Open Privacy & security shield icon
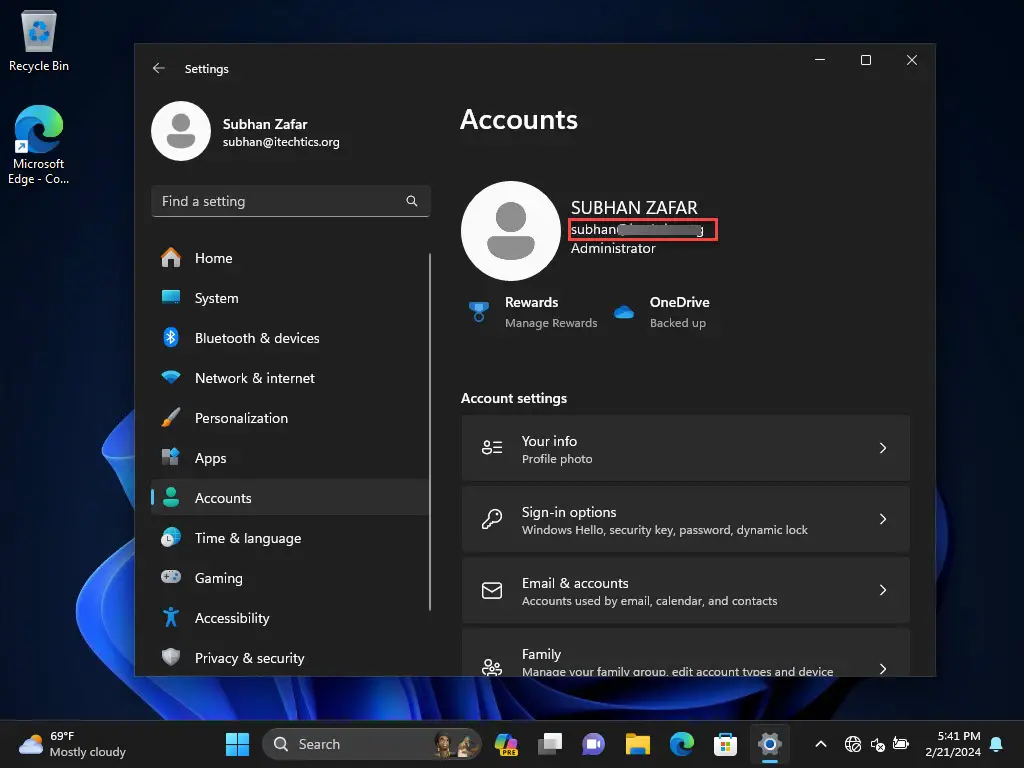1024x768 pixels. click(170, 658)
